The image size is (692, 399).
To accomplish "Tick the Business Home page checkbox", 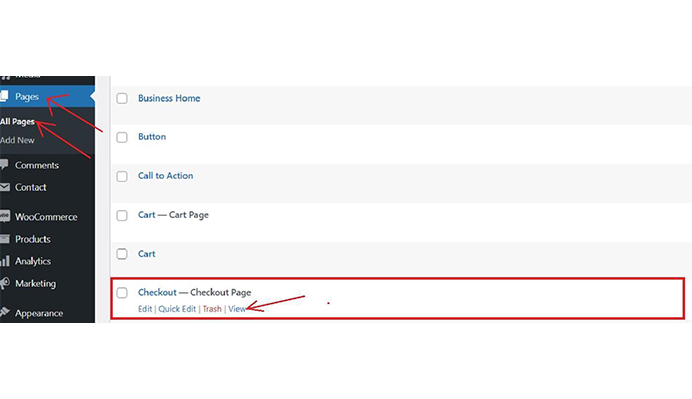I will tap(122, 98).
